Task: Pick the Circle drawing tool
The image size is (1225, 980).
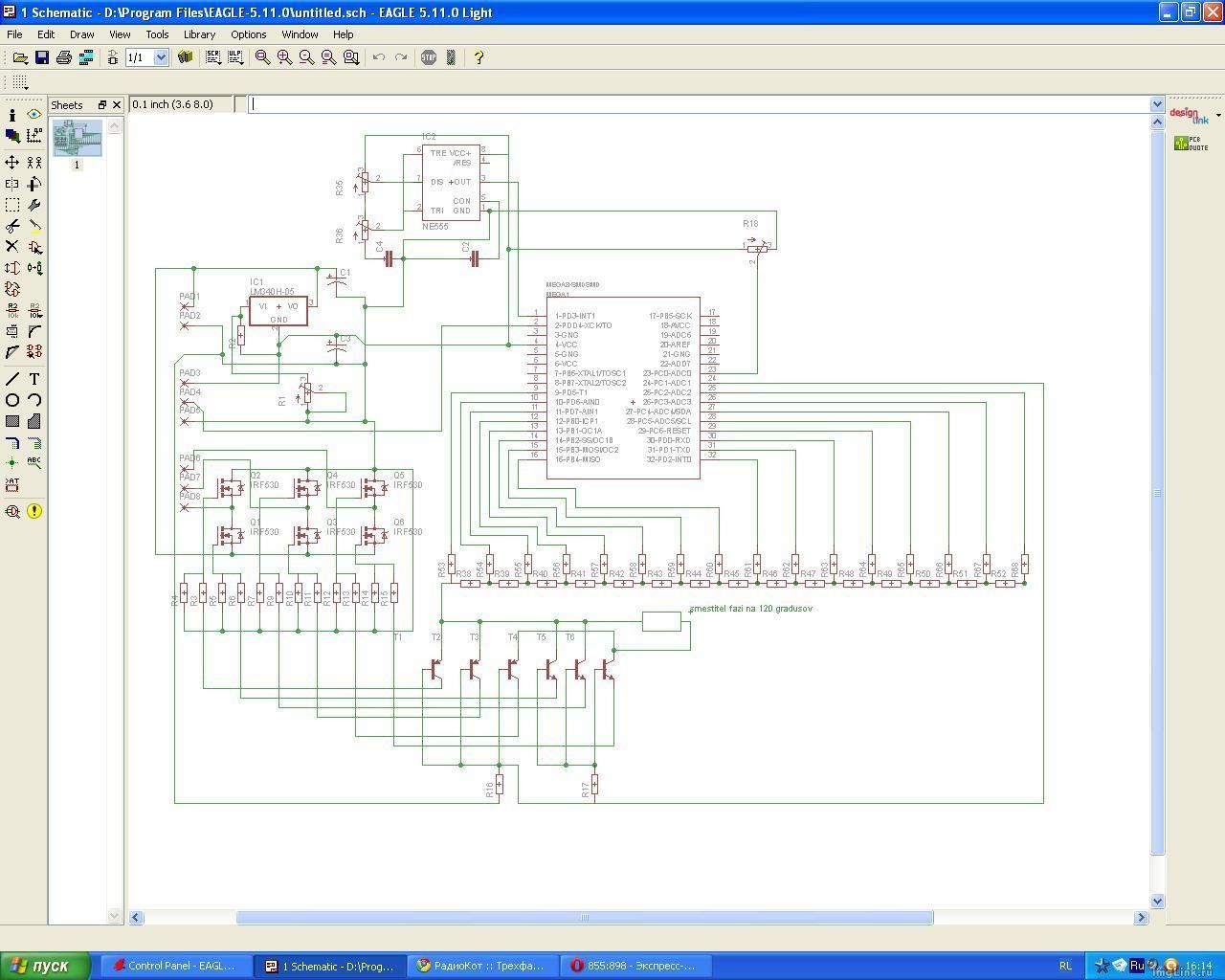Action: [12, 400]
